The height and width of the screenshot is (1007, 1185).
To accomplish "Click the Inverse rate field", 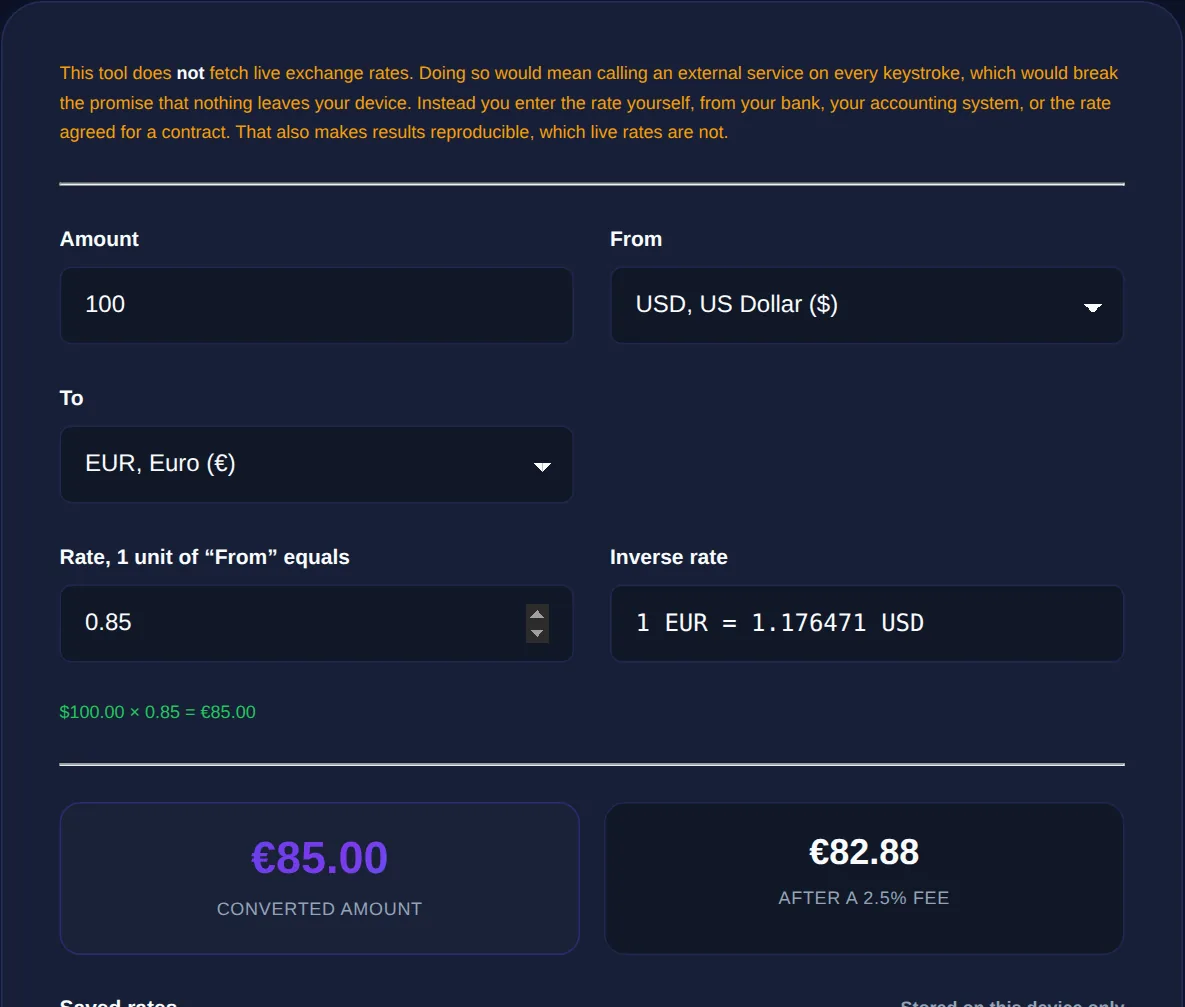I will tap(867, 623).
